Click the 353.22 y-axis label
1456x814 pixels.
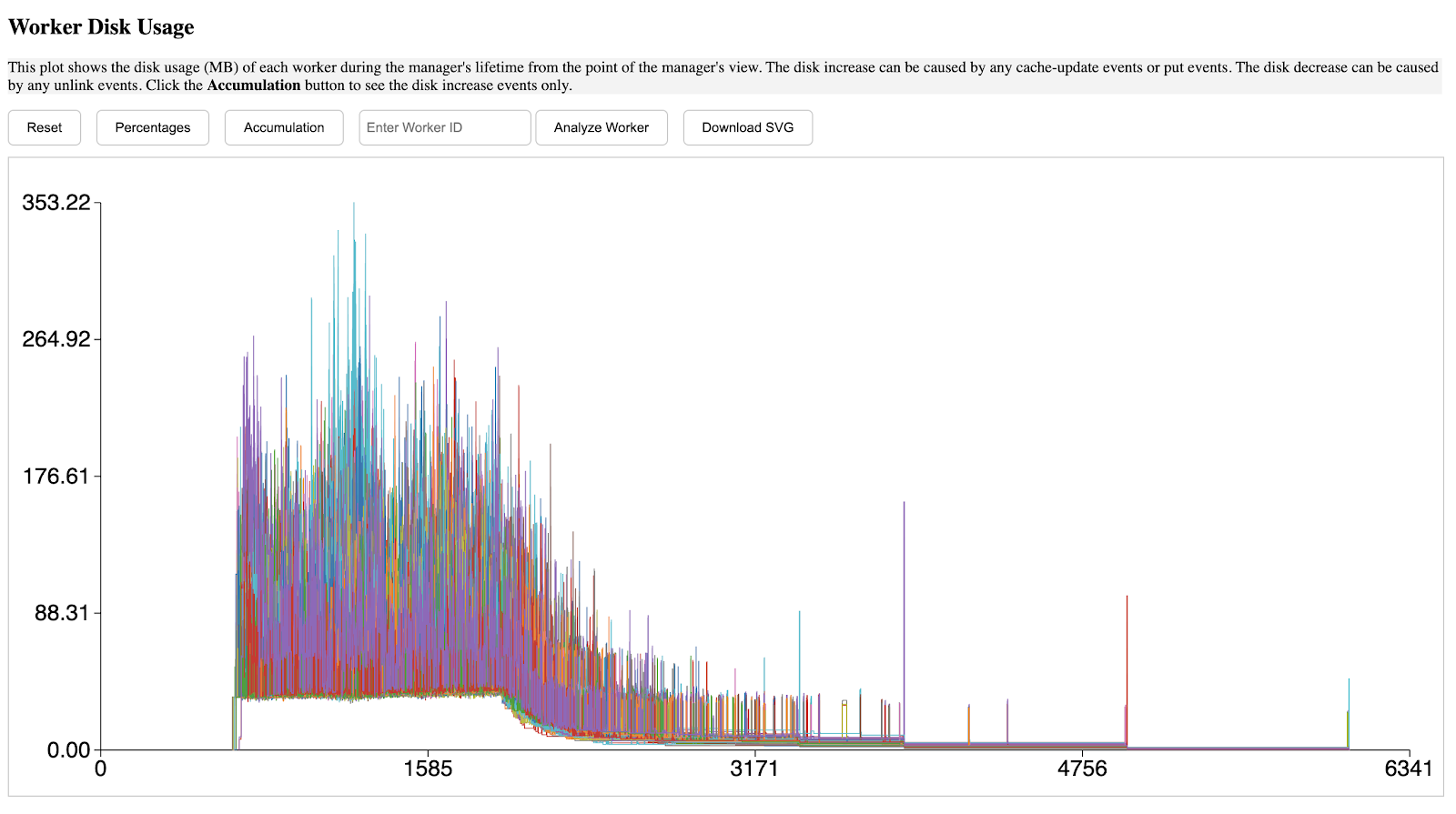56,203
